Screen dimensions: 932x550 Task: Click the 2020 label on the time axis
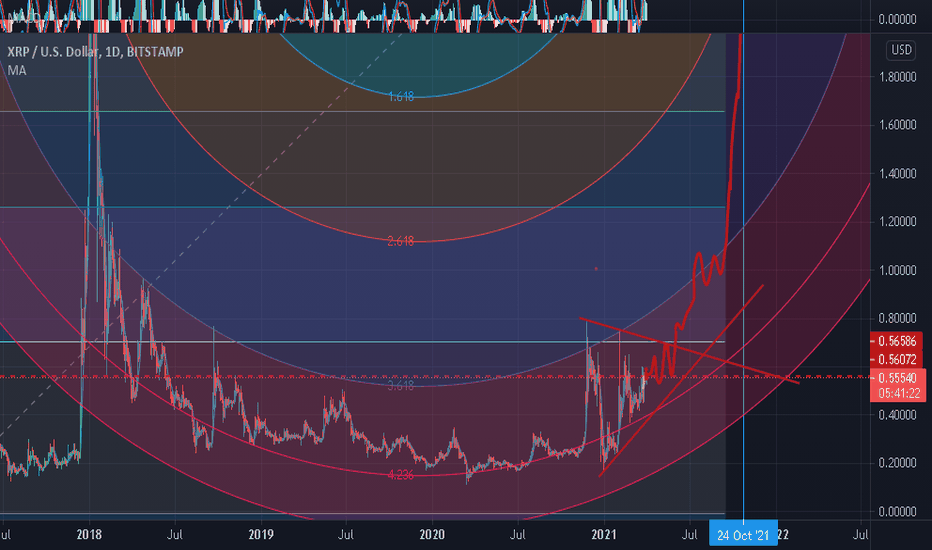(x=432, y=535)
